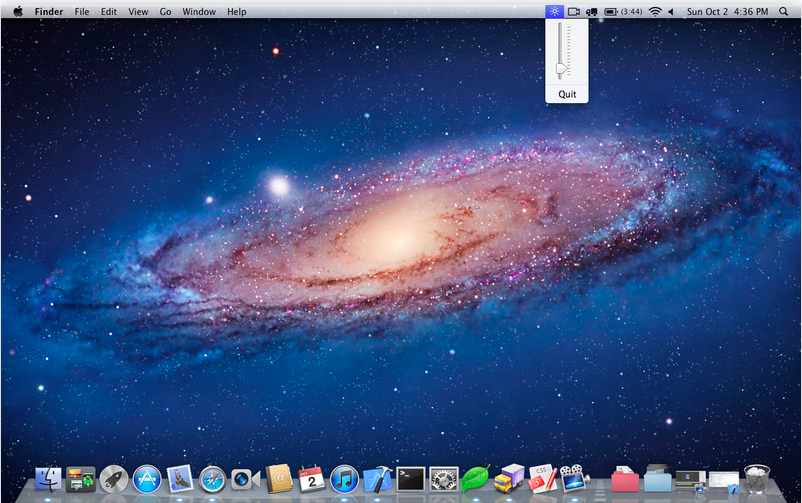Open the Apple menu
802x503 pixels.
(x=18, y=11)
